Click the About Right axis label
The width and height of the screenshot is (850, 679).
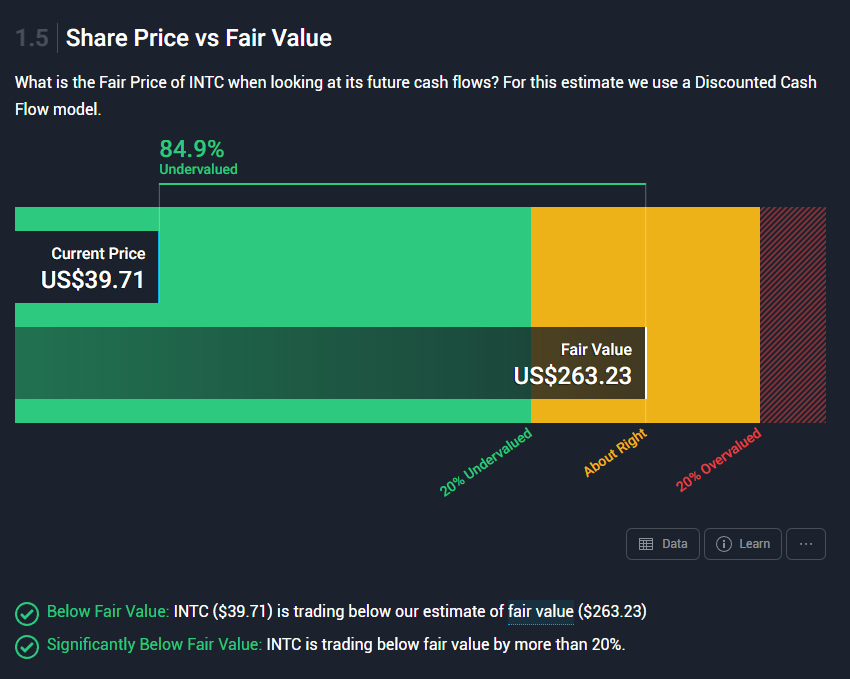tap(615, 453)
